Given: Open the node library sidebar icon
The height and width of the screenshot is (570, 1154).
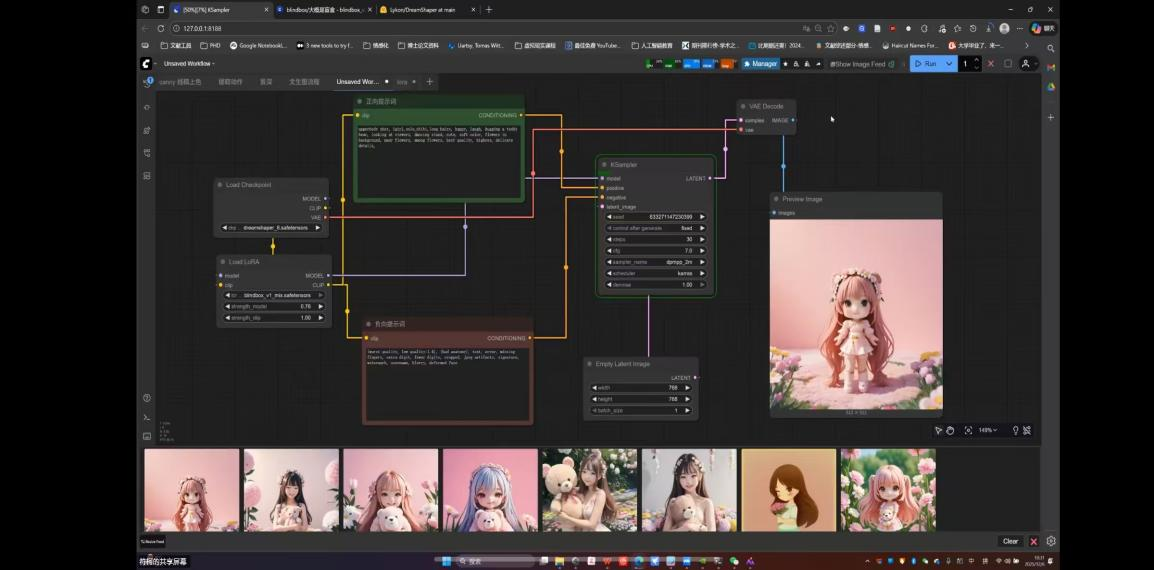Looking at the screenshot, I should (147, 107).
